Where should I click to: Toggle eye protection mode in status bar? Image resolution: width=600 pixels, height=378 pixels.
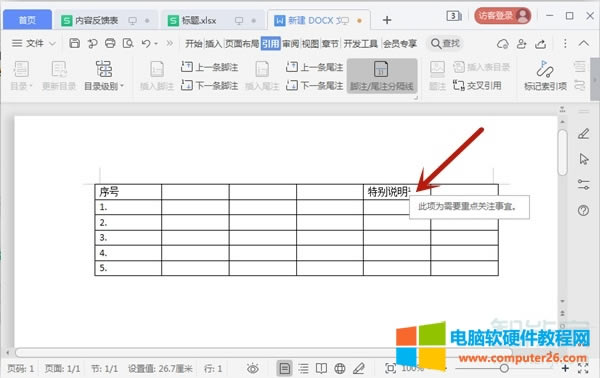pos(253,368)
